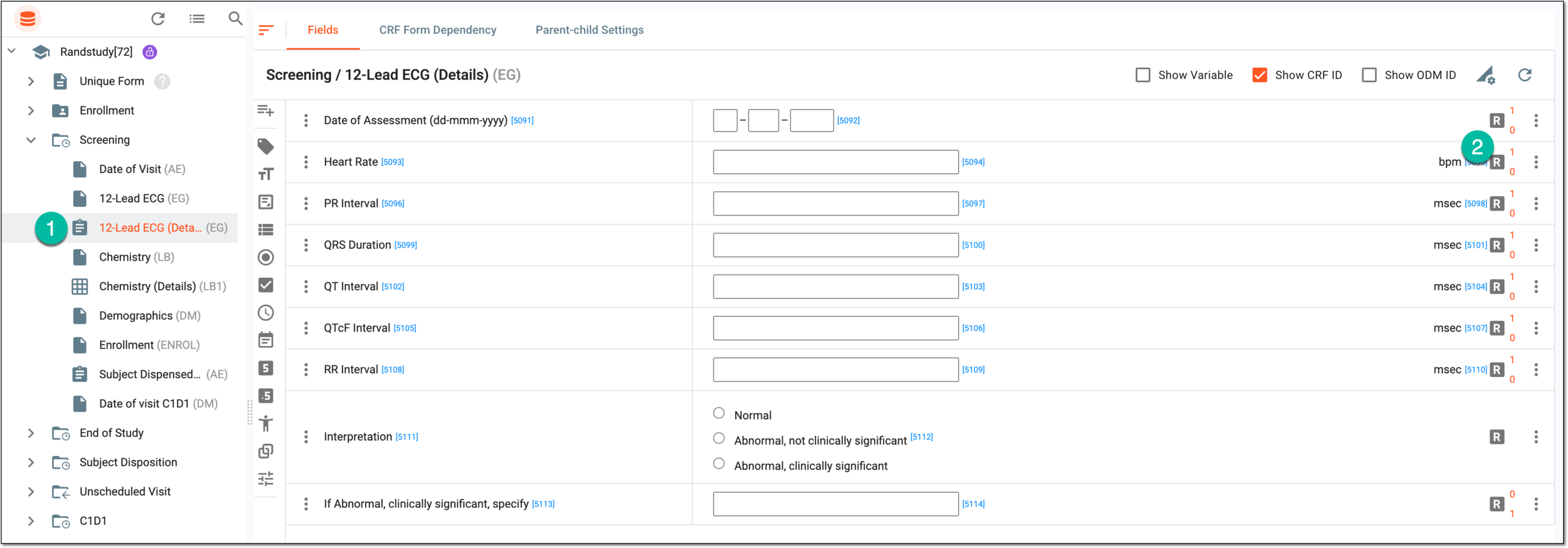Select the time clock field tool
1568x548 pixels.
pos(266,312)
